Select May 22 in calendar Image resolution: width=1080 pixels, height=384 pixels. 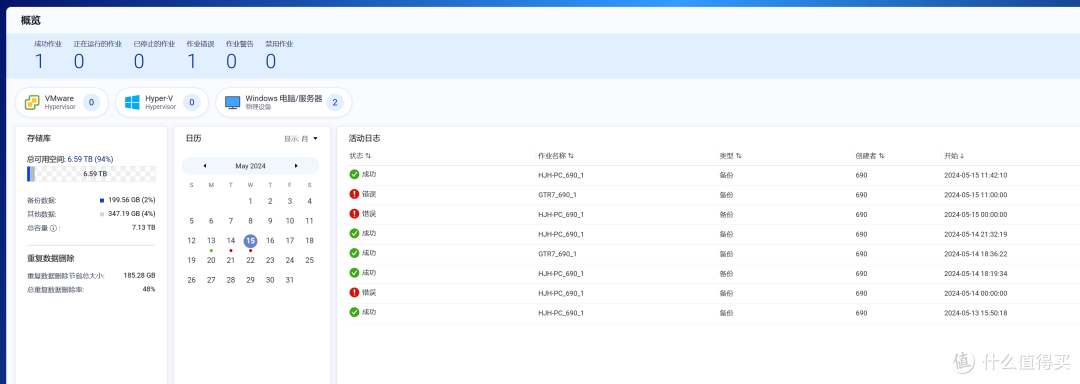251,260
